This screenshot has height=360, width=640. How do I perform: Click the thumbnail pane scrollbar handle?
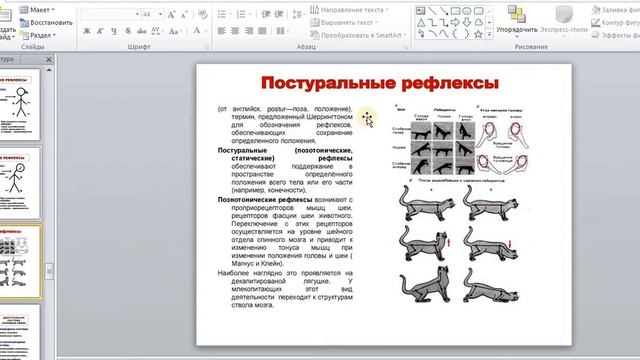pyautogui.click(x=49, y=271)
